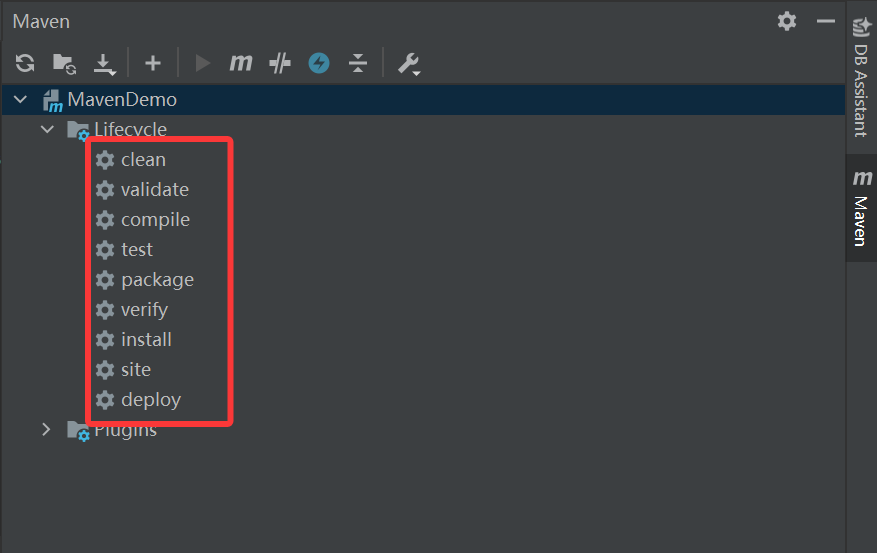877x553 pixels.
Task: Select the site lifecycle phase
Action: click(x=136, y=370)
